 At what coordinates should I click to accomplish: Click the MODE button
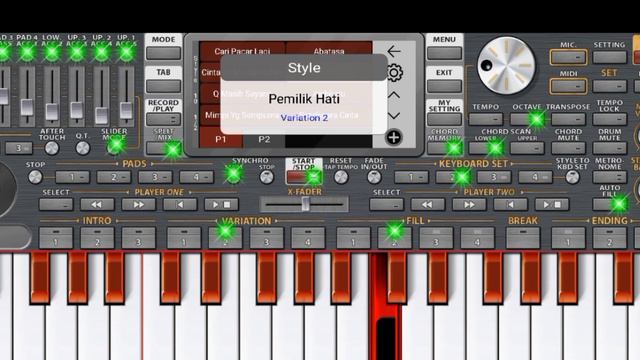[x=163, y=53]
